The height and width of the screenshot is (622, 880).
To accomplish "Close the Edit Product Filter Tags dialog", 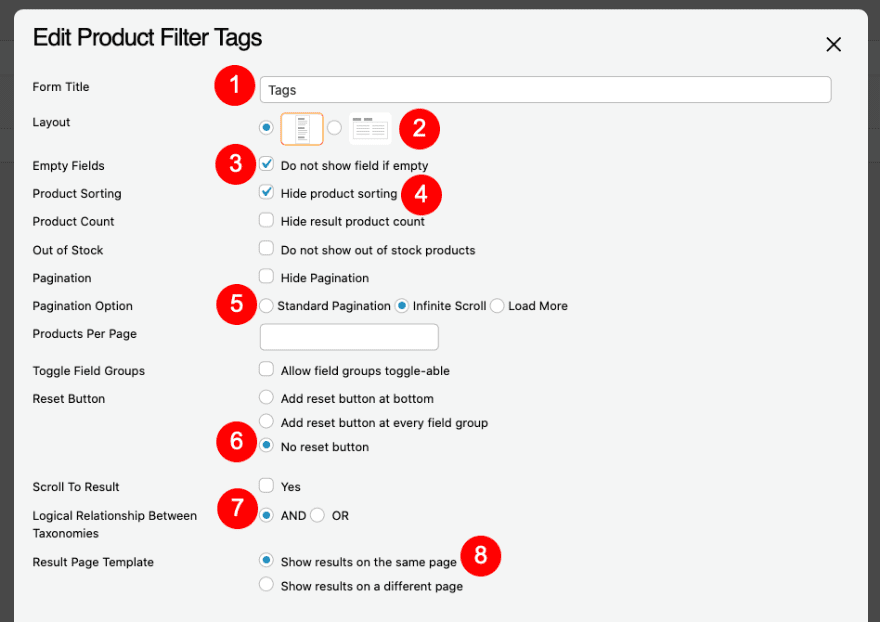I will click(833, 44).
